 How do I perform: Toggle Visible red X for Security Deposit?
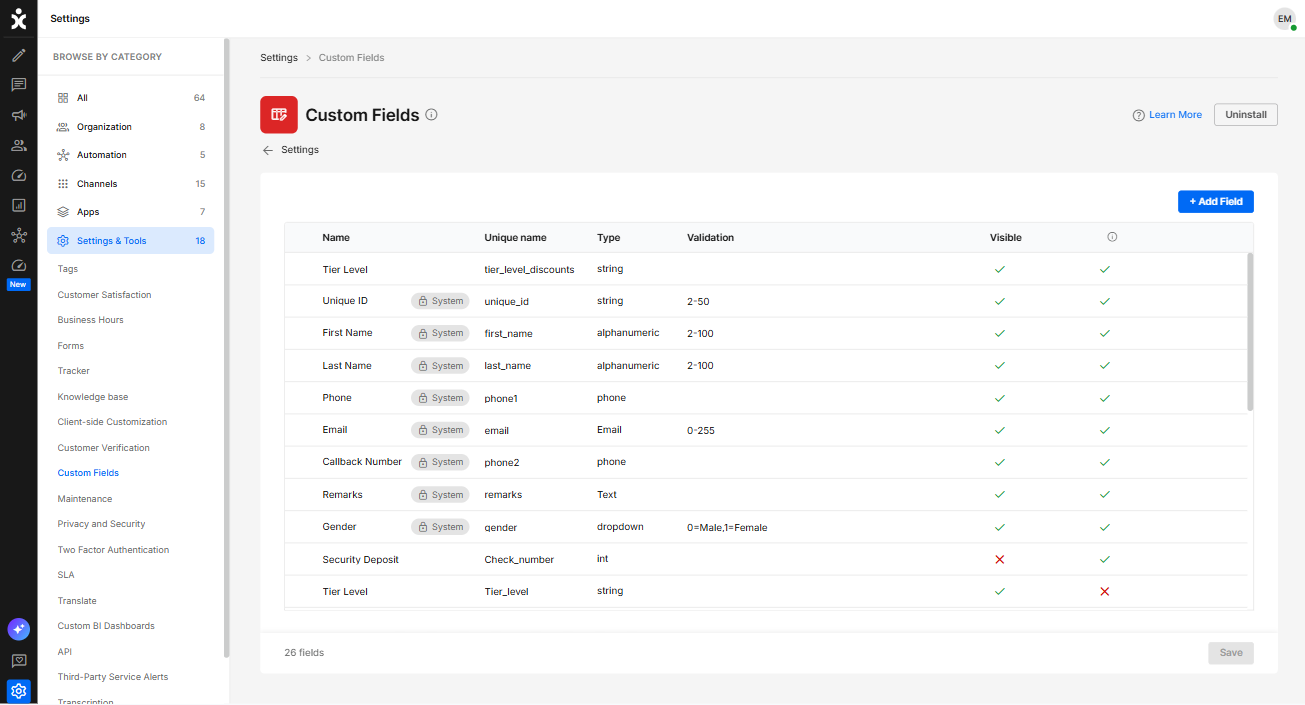[x=1000, y=559]
